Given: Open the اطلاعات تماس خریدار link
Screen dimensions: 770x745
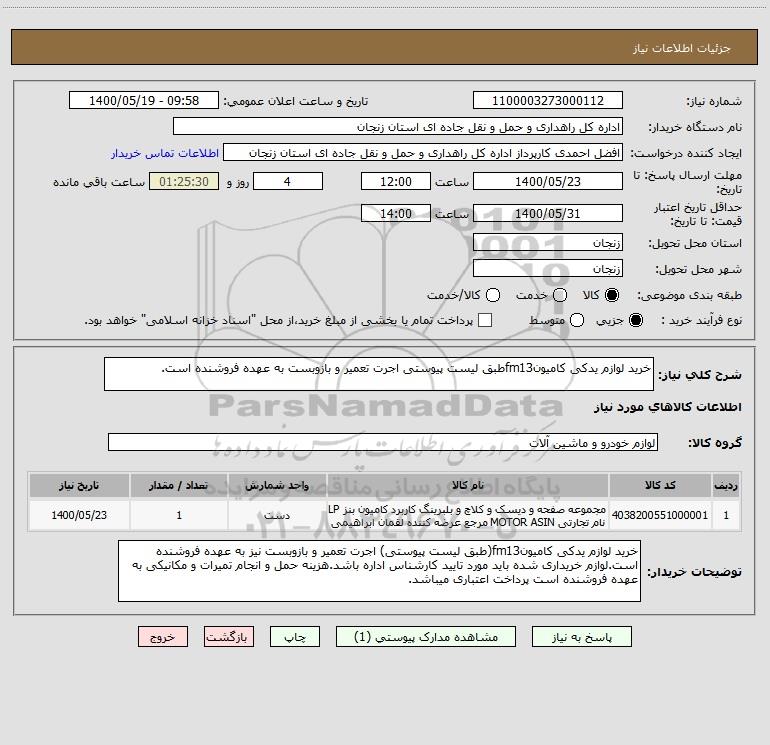Looking at the screenshot, I should coord(165,153).
